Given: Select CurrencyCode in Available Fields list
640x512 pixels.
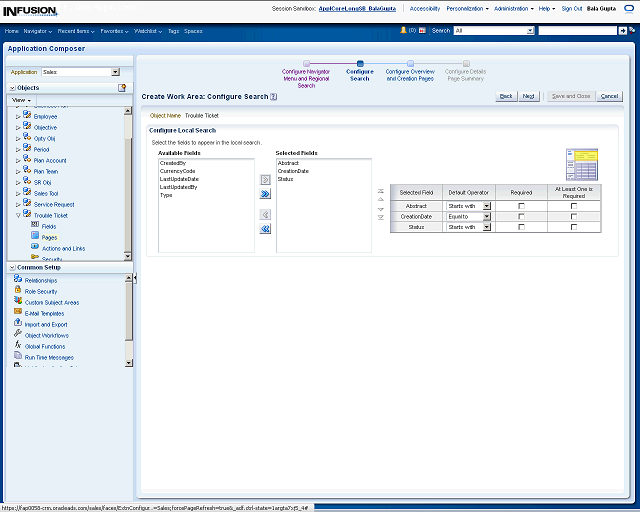Looking at the screenshot, I should 179,170.
